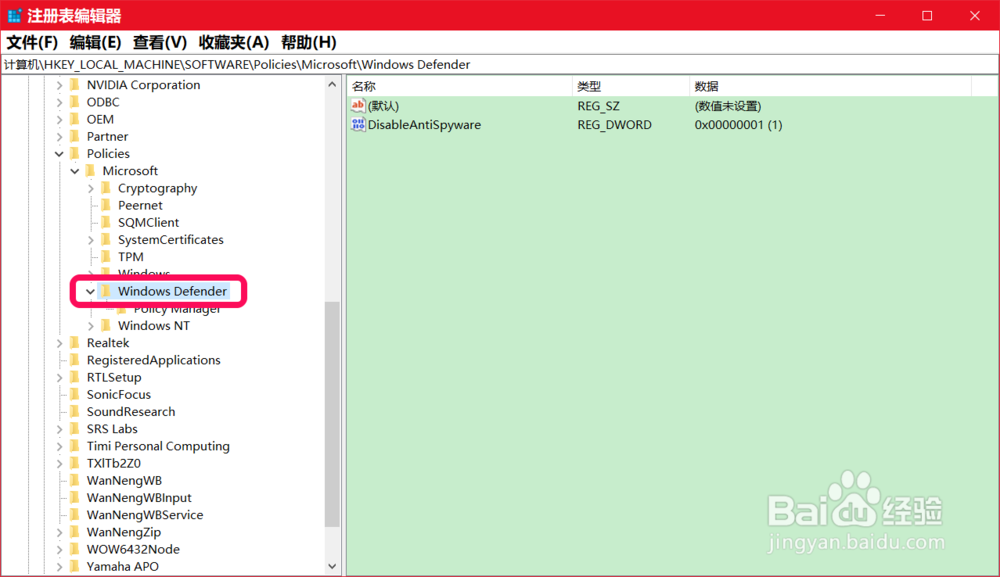
Task: Click the (默认) string value's ab icon
Action: tap(357, 105)
